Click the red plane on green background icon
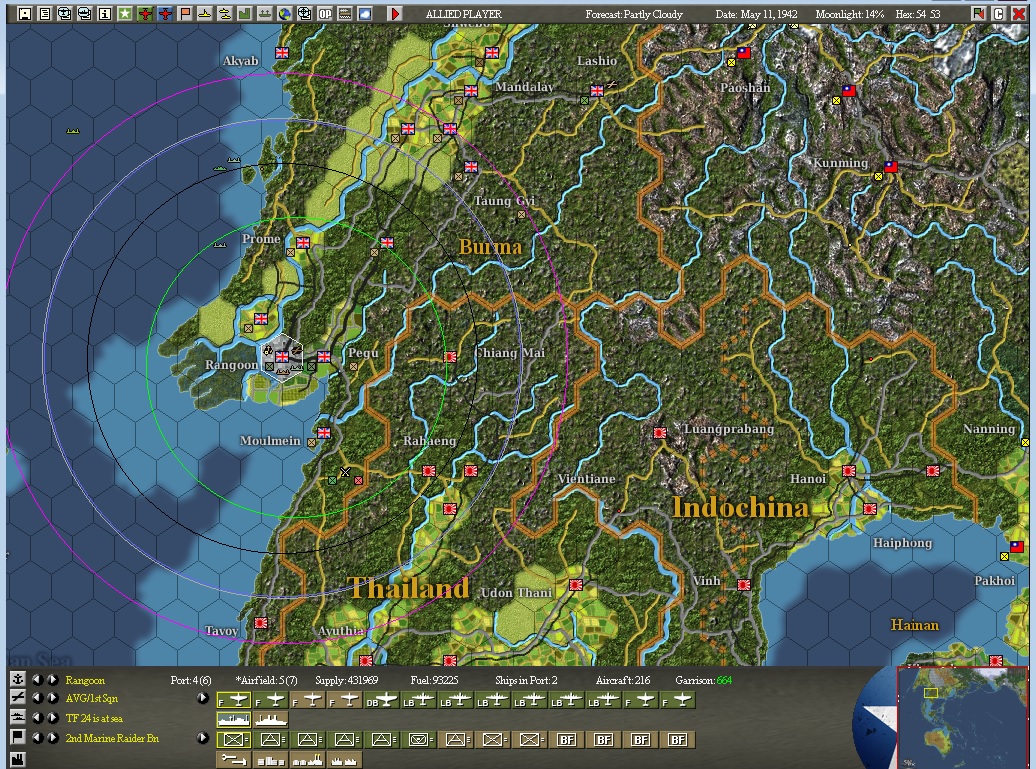This screenshot has height=769, width=1036. coord(145,13)
